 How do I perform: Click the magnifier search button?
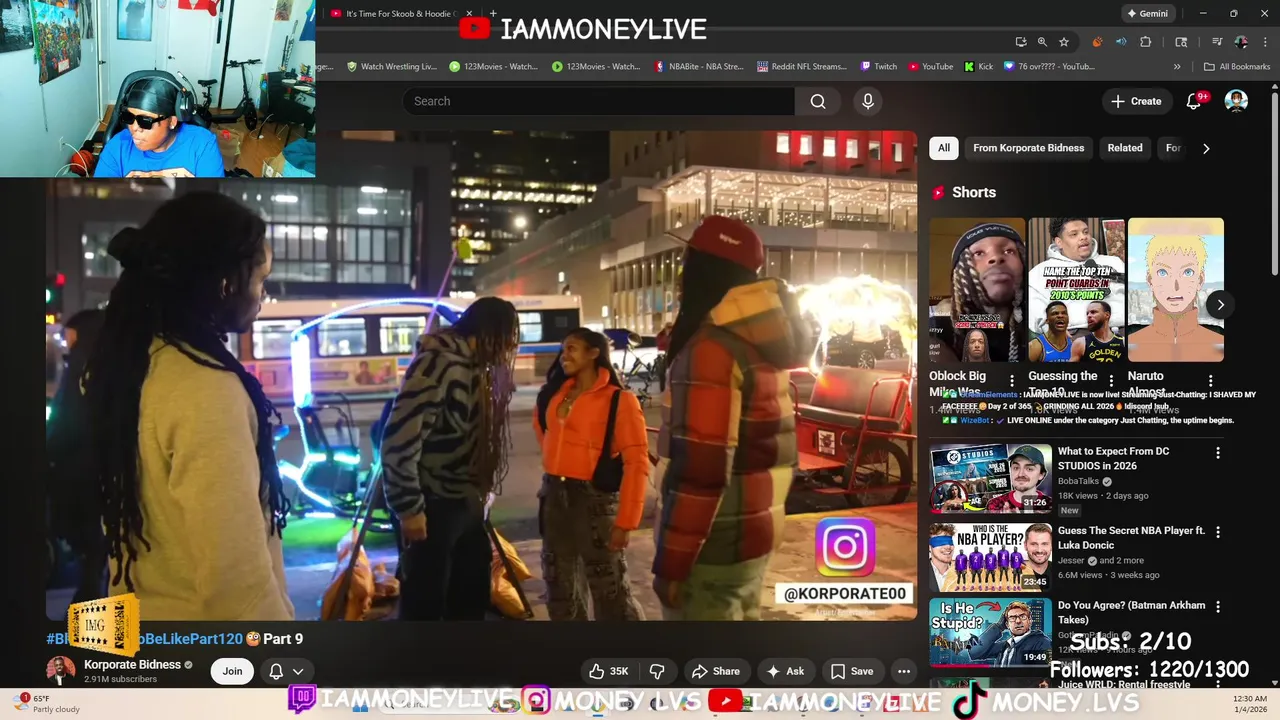click(818, 101)
